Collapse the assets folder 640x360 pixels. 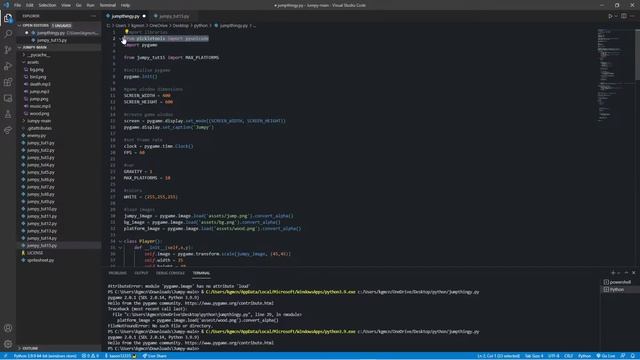(x=24, y=62)
